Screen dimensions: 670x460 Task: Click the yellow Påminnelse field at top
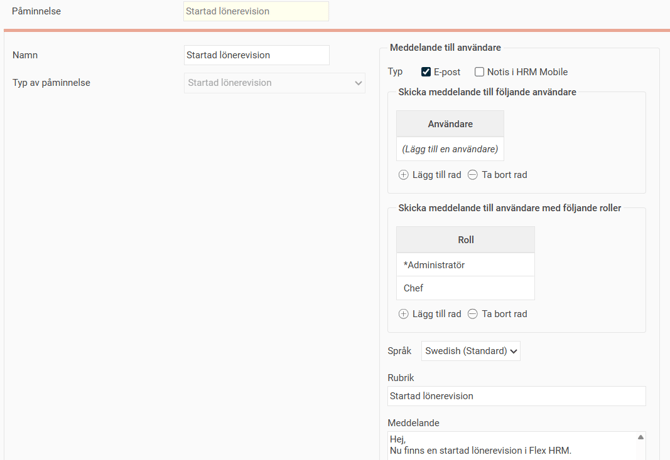256,12
